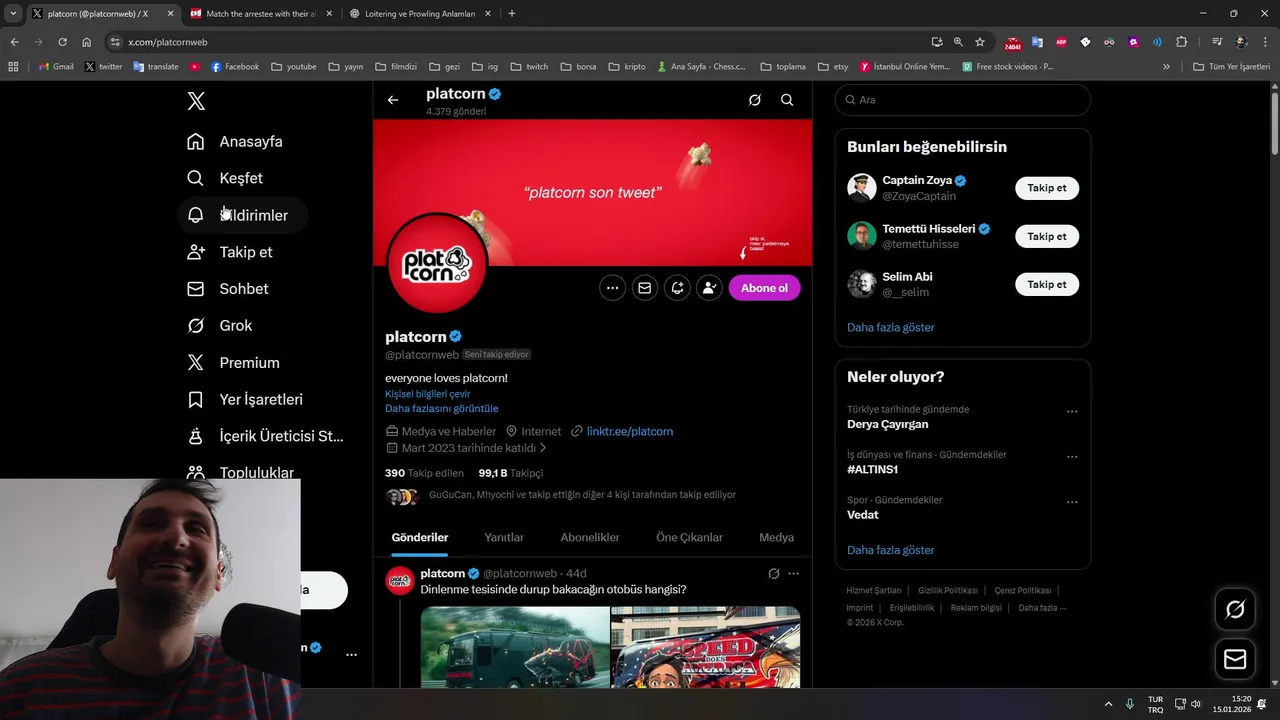Screen dimensions: 1280x720
Task: Open Grok from the sidebar
Action: [220, 326]
